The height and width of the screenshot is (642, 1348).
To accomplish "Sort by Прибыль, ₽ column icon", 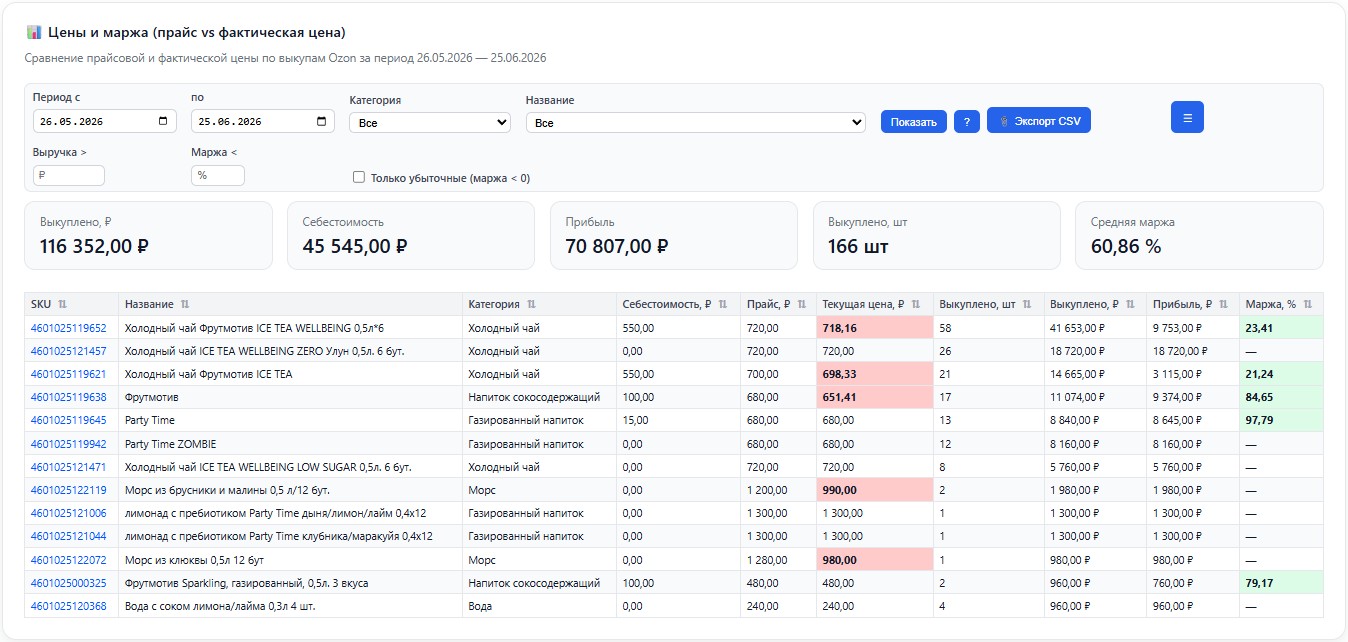I will pos(1221,304).
